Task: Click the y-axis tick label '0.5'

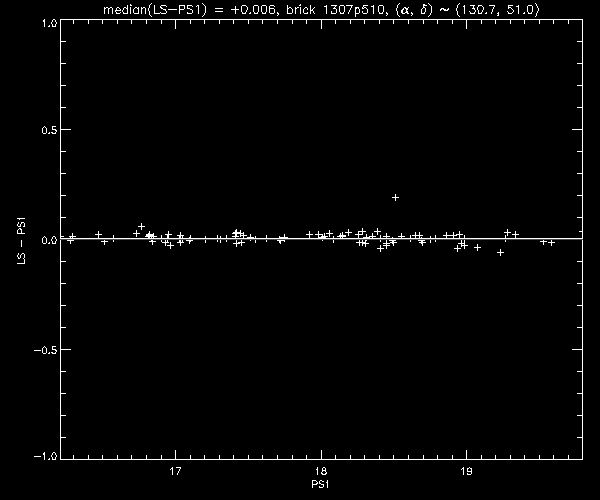Action: pos(49,130)
